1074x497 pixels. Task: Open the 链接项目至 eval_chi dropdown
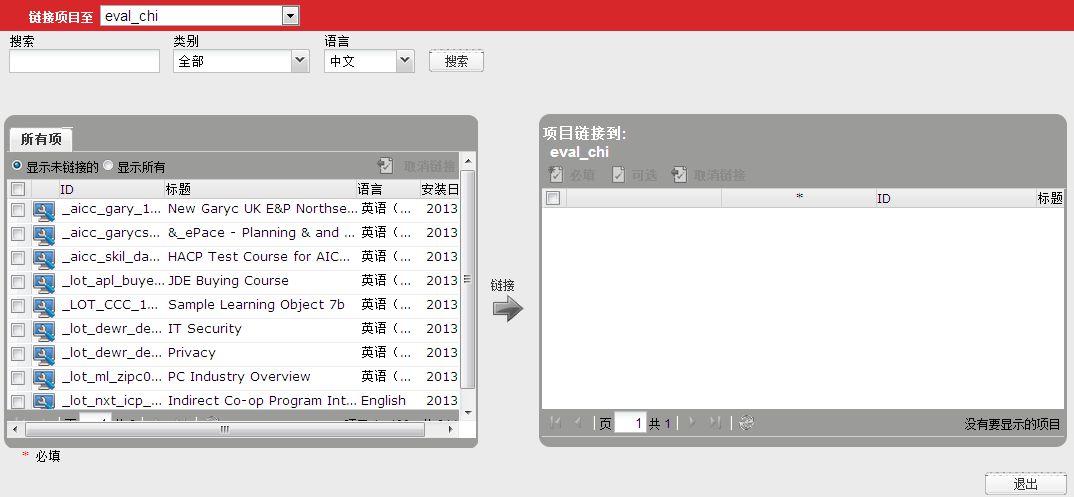coord(290,16)
